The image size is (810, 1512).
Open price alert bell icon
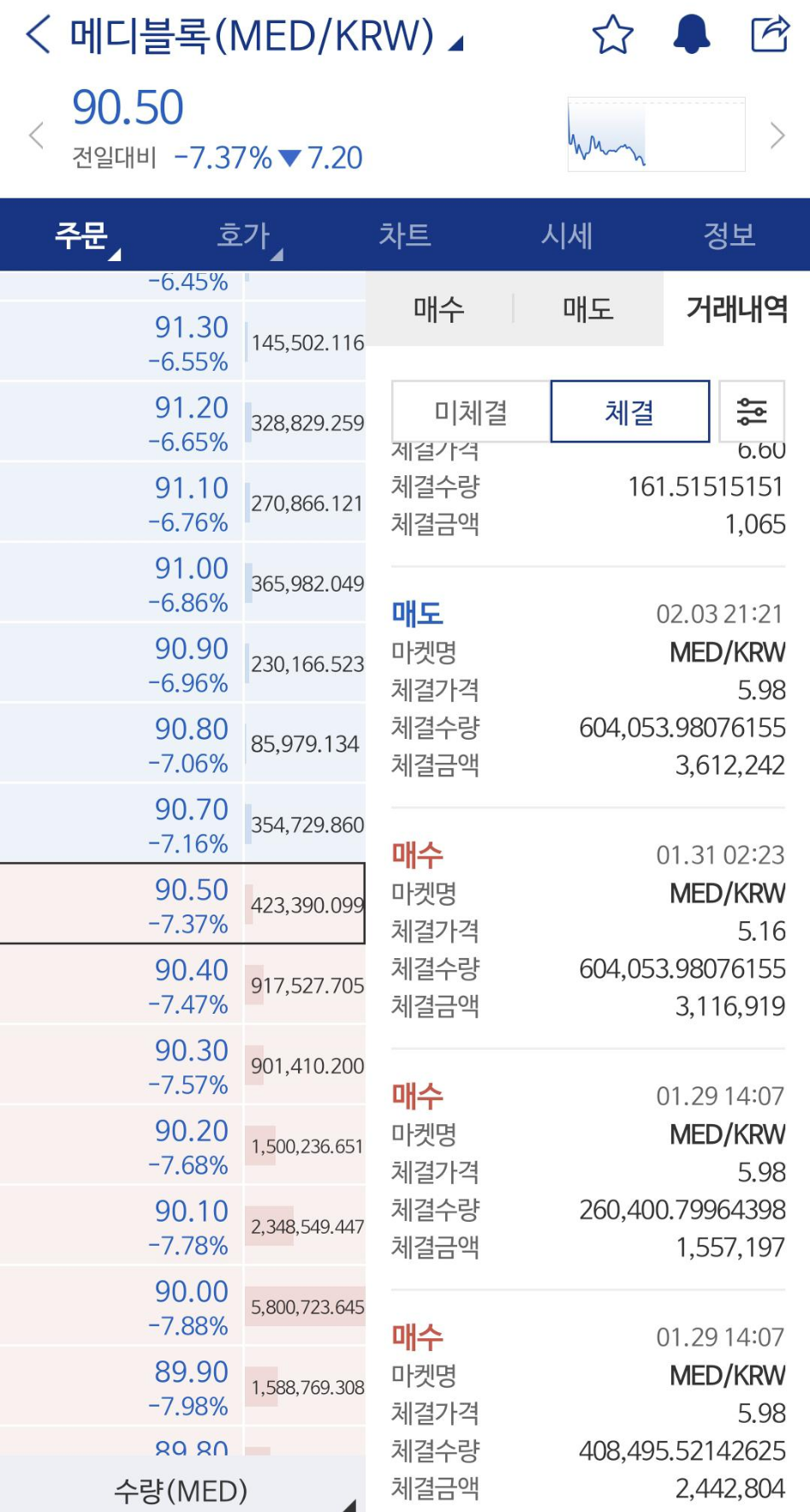click(691, 35)
